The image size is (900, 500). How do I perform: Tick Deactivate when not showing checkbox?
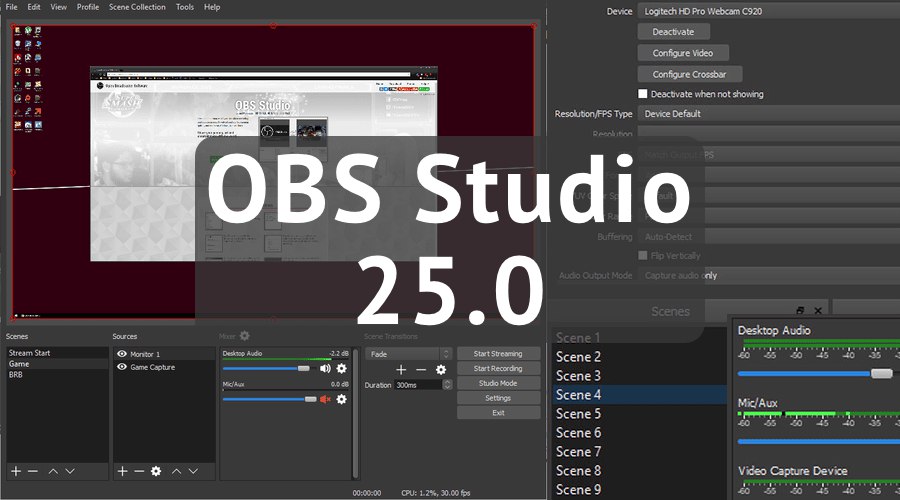[x=643, y=94]
